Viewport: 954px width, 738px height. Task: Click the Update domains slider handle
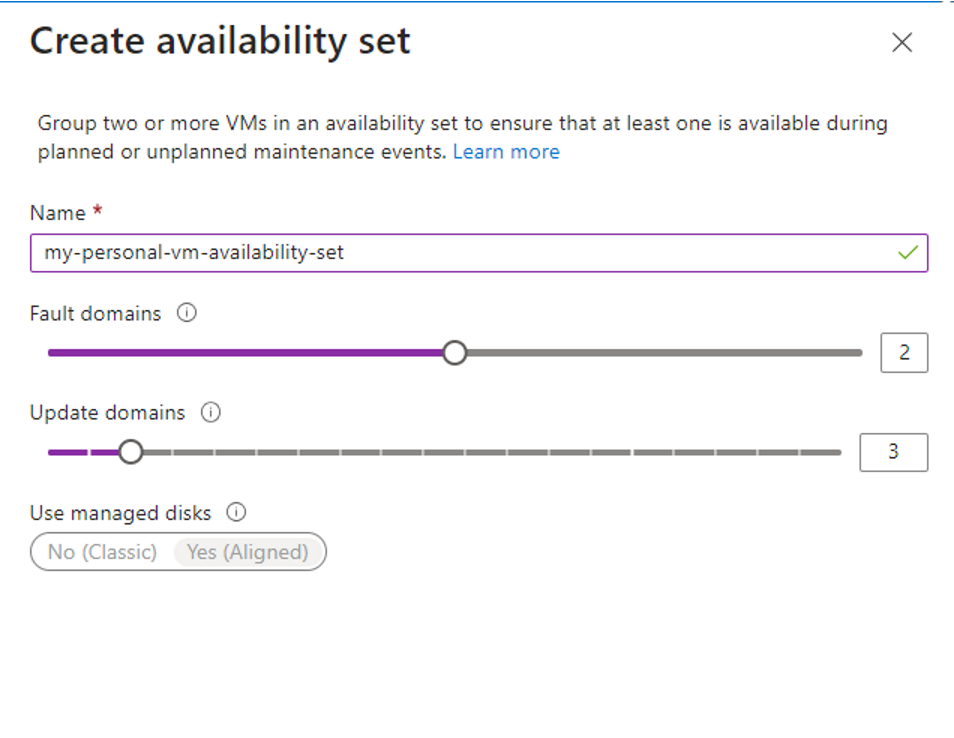pyautogui.click(x=130, y=452)
